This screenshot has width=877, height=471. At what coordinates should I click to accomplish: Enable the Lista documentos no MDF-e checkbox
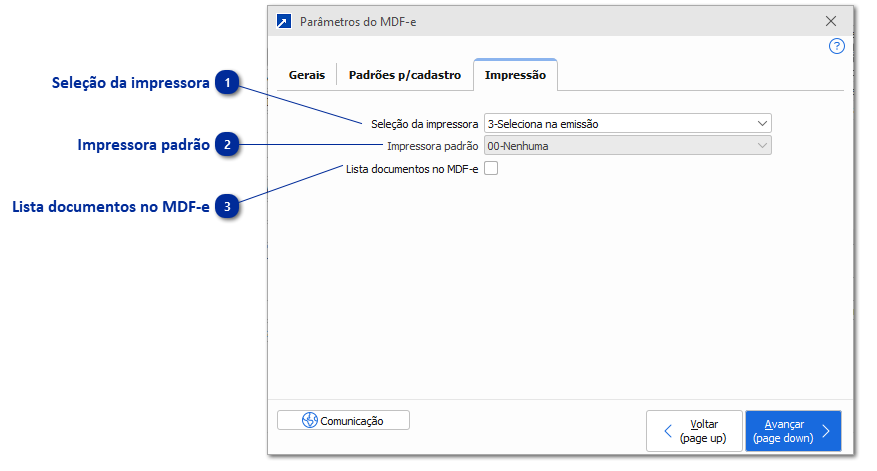pos(491,169)
